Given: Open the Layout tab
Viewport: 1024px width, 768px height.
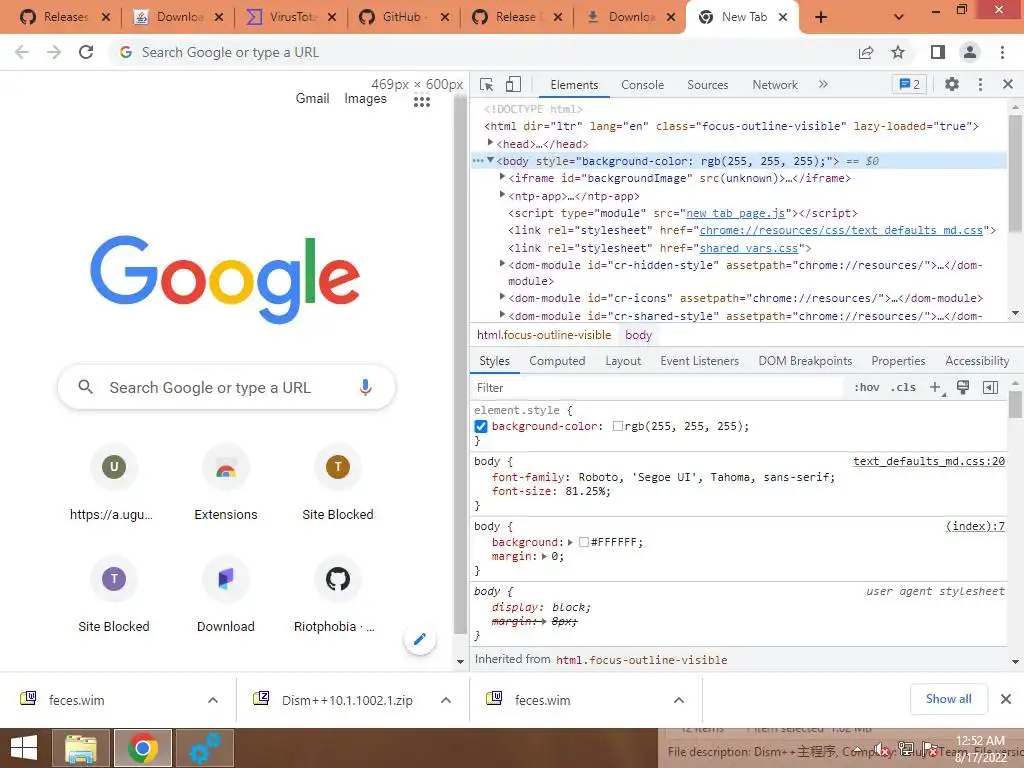Looking at the screenshot, I should pyautogui.click(x=623, y=361).
